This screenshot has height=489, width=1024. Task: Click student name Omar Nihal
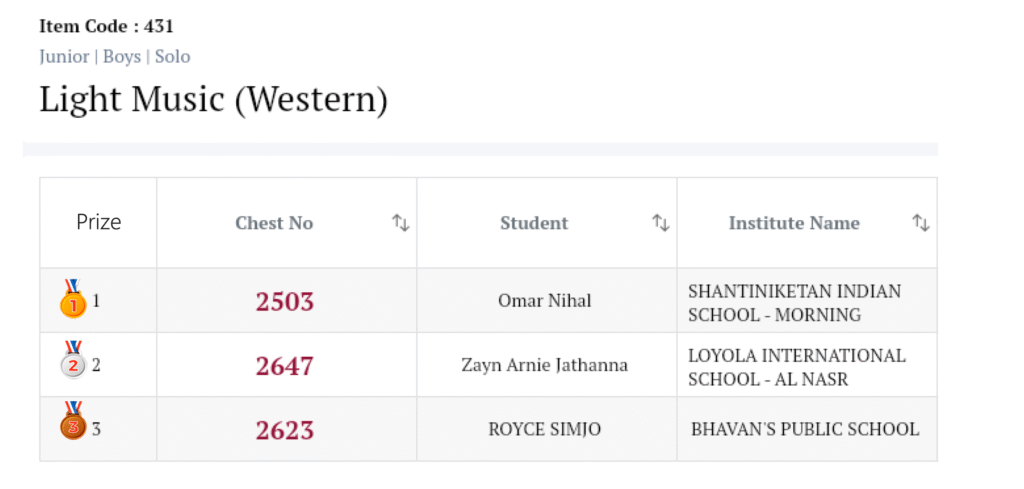tap(545, 300)
